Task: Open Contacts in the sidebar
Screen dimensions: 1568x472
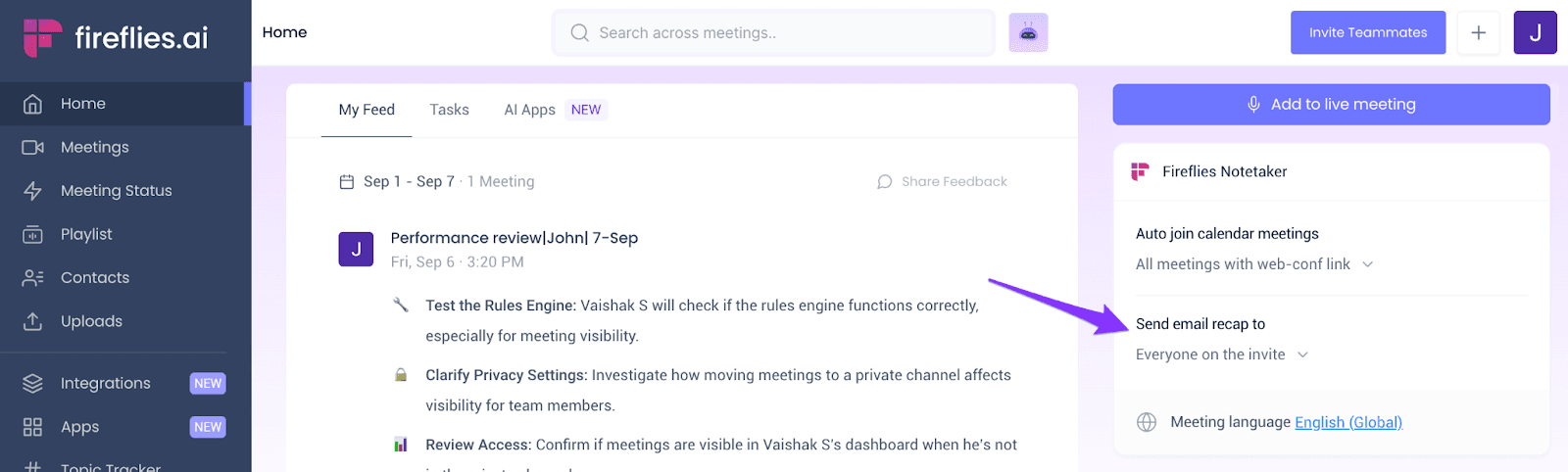Action: 125,278
